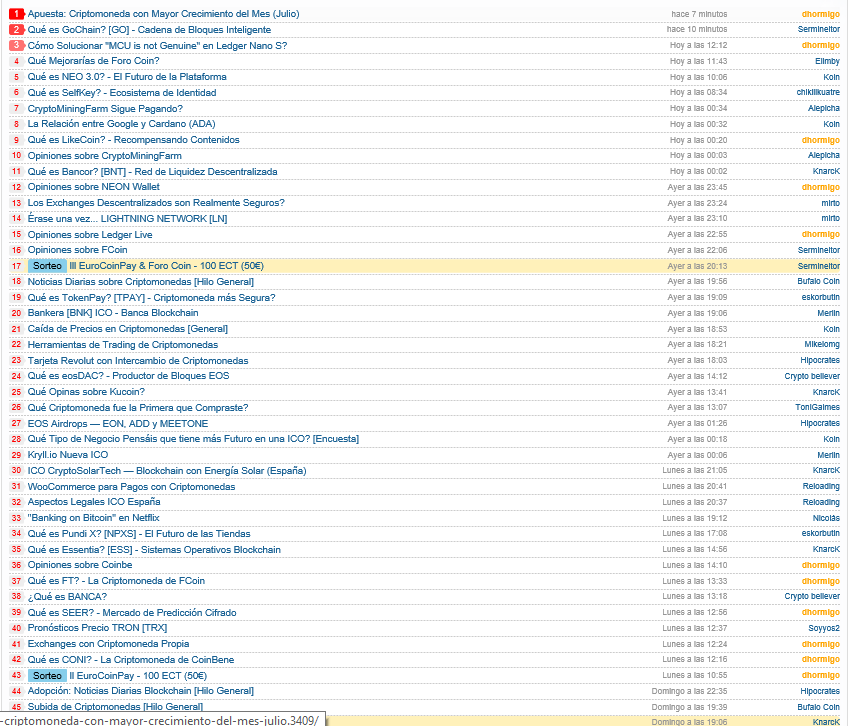
Task: Click the 'hace 10 minutos' timestamp
Action: pos(697,29)
